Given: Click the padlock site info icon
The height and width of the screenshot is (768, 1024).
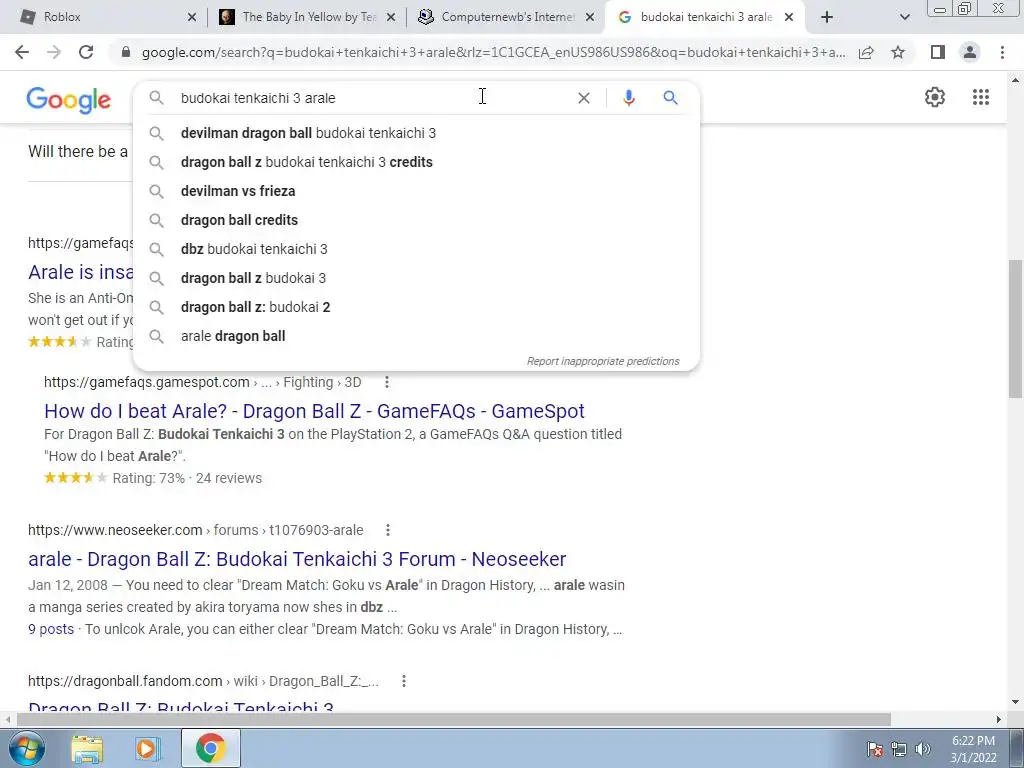Looking at the screenshot, I should [x=126, y=52].
